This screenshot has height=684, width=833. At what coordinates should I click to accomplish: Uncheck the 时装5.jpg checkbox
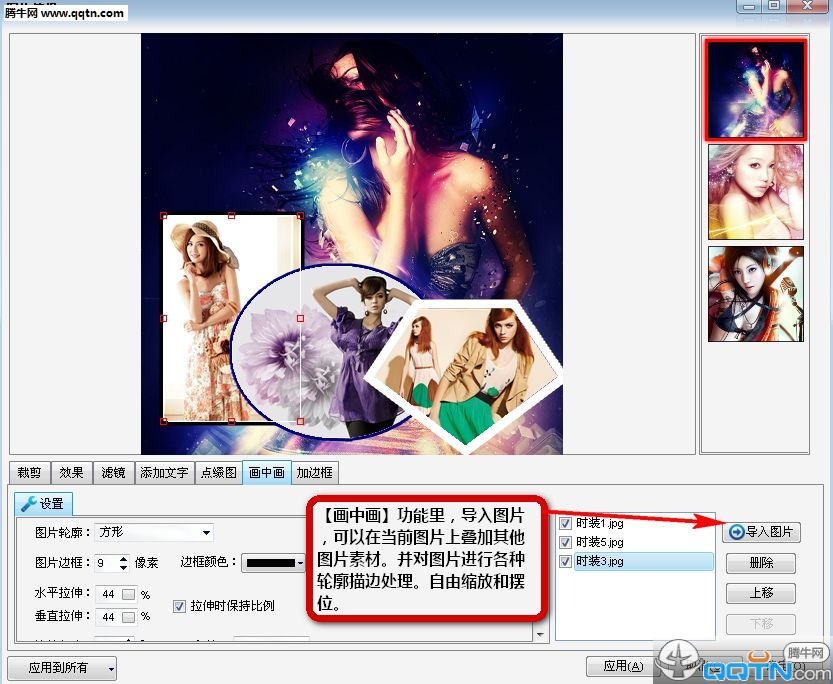point(565,542)
